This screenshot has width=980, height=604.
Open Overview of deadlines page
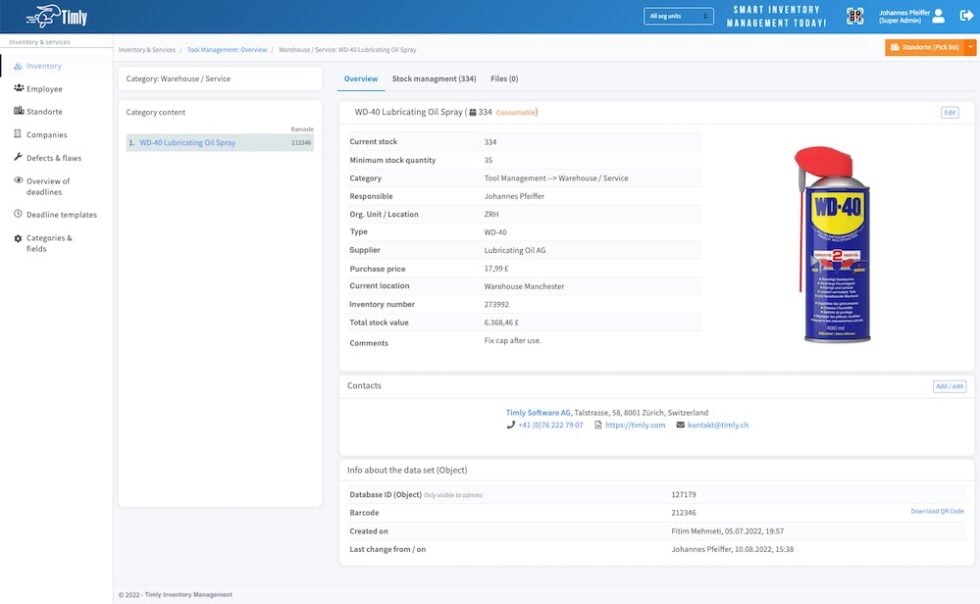[x=48, y=186]
